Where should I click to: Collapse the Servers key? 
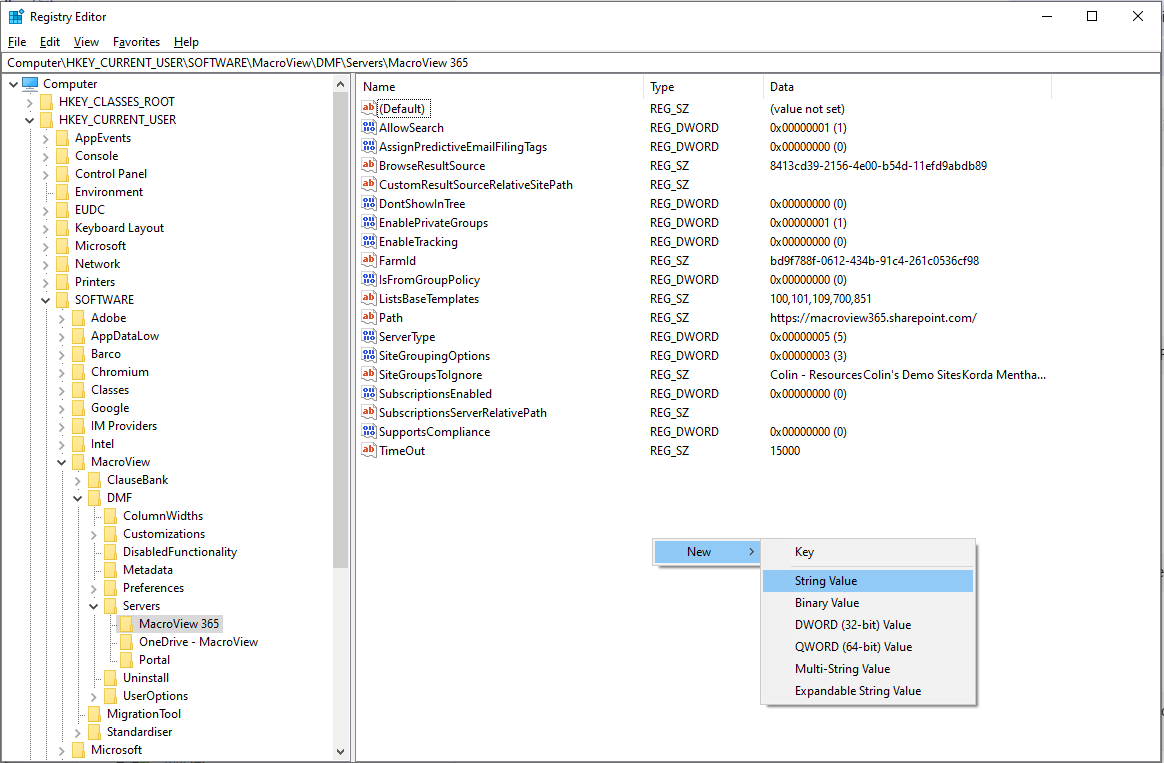(x=94, y=606)
